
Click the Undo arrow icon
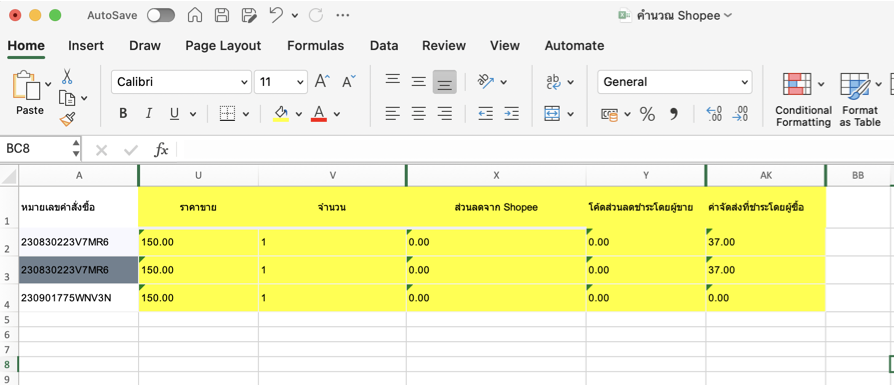point(276,15)
